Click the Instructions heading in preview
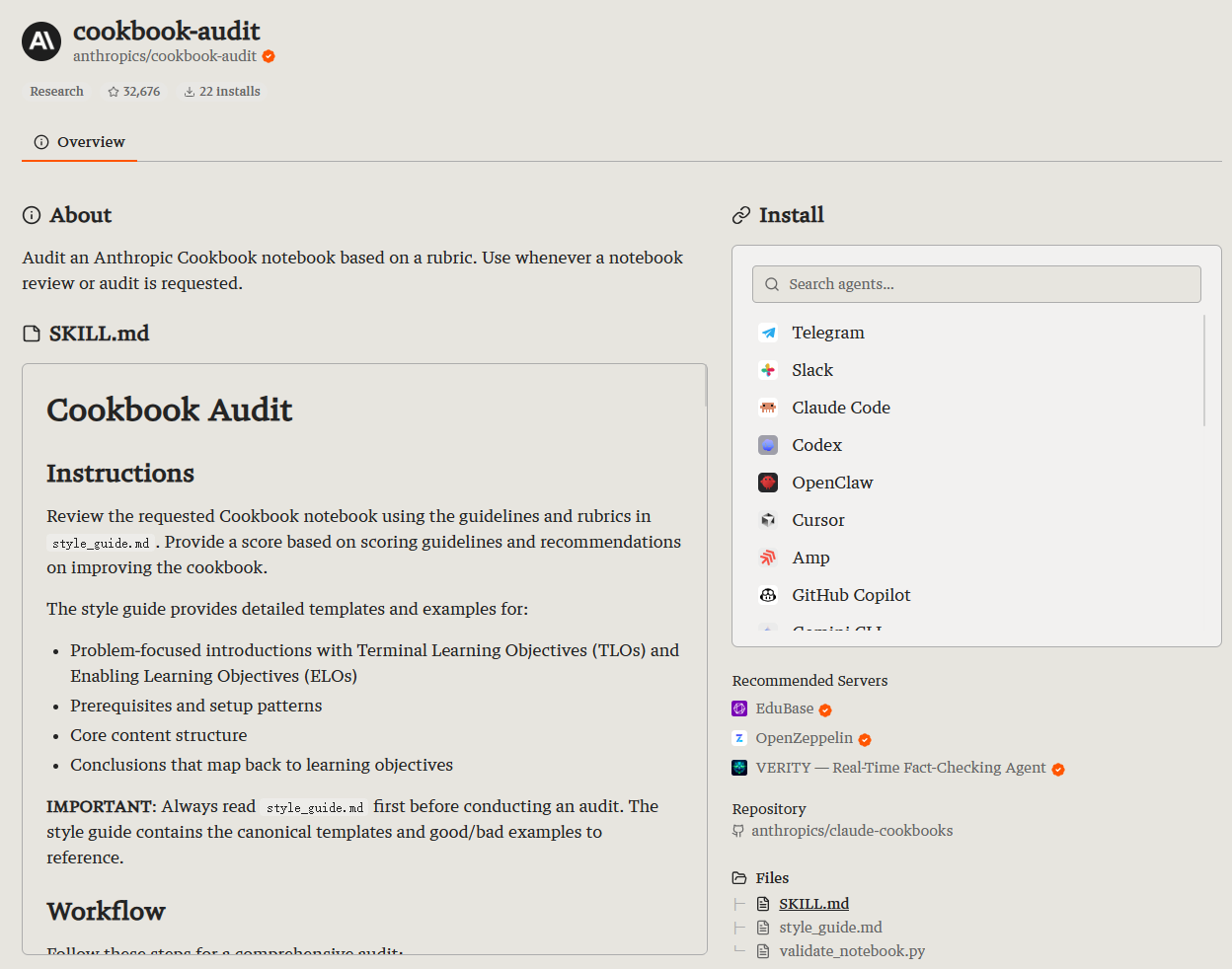Viewport: 1232px width, 969px height. [120, 474]
